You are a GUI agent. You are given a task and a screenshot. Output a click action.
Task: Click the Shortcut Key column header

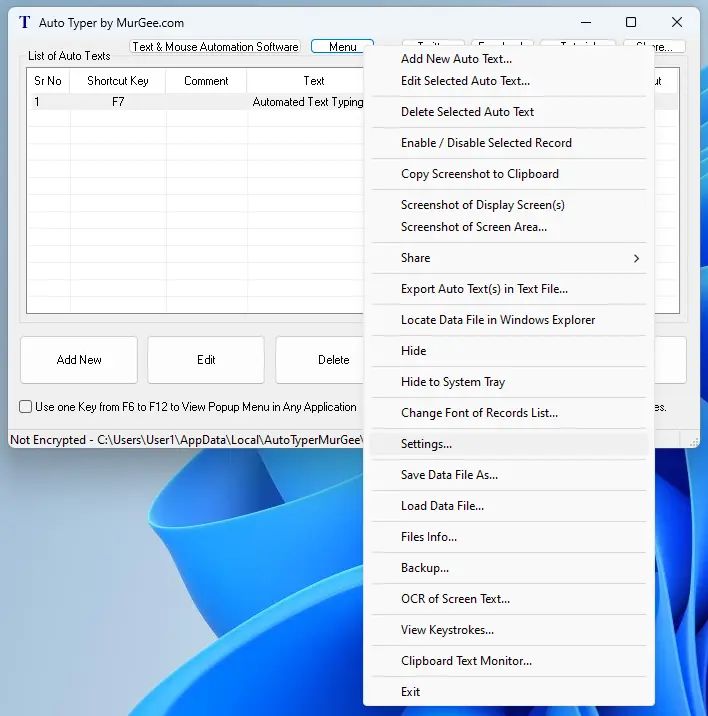pyautogui.click(x=118, y=81)
